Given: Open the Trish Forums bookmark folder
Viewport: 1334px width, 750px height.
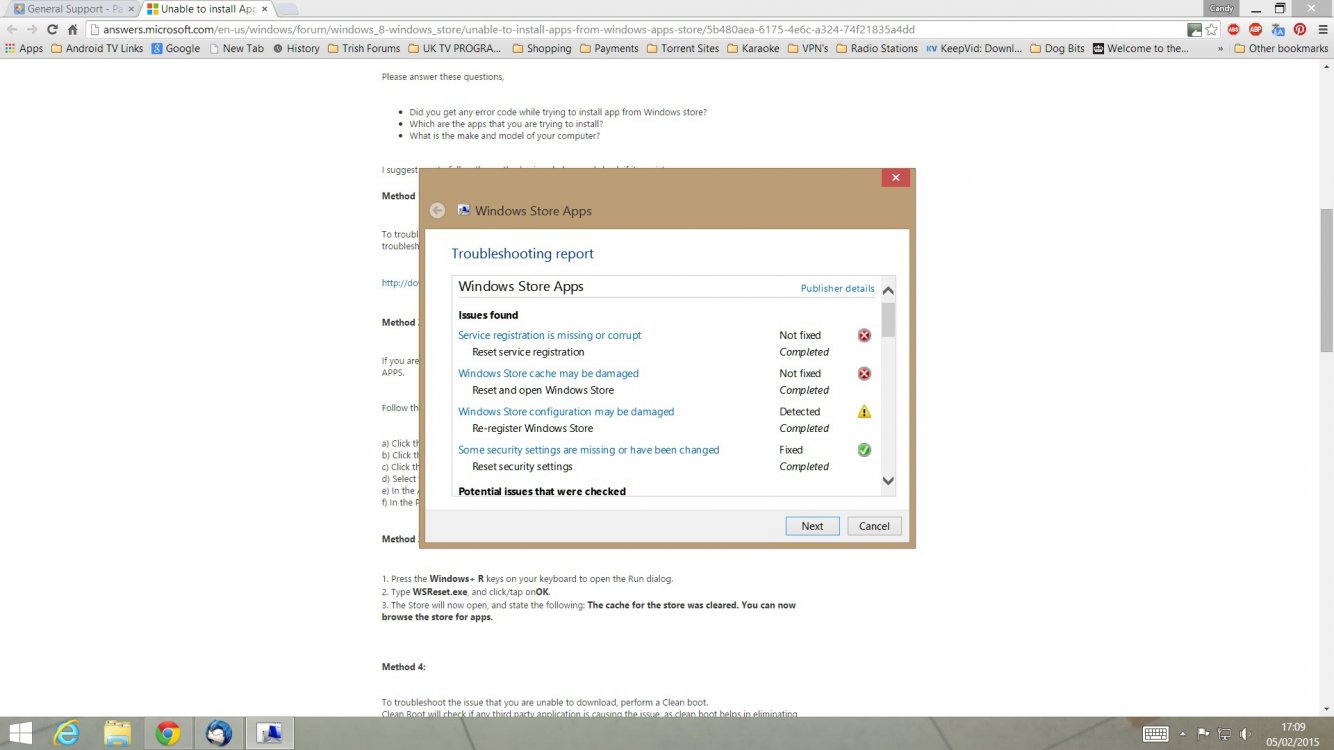Looking at the screenshot, I should pyautogui.click(x=364, y=48).
